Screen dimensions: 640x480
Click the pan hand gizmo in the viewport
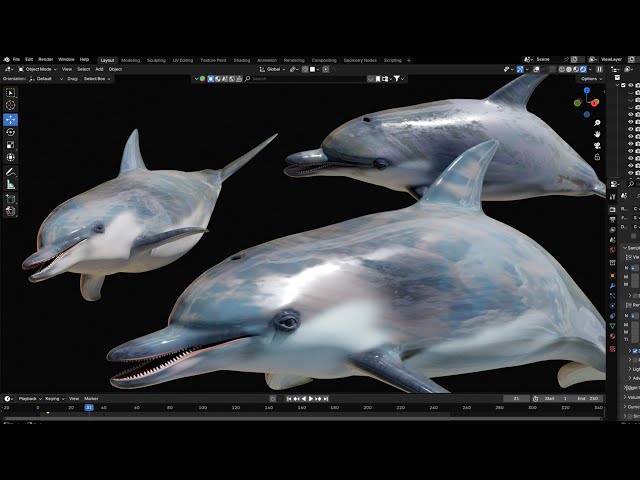point(597,134)
